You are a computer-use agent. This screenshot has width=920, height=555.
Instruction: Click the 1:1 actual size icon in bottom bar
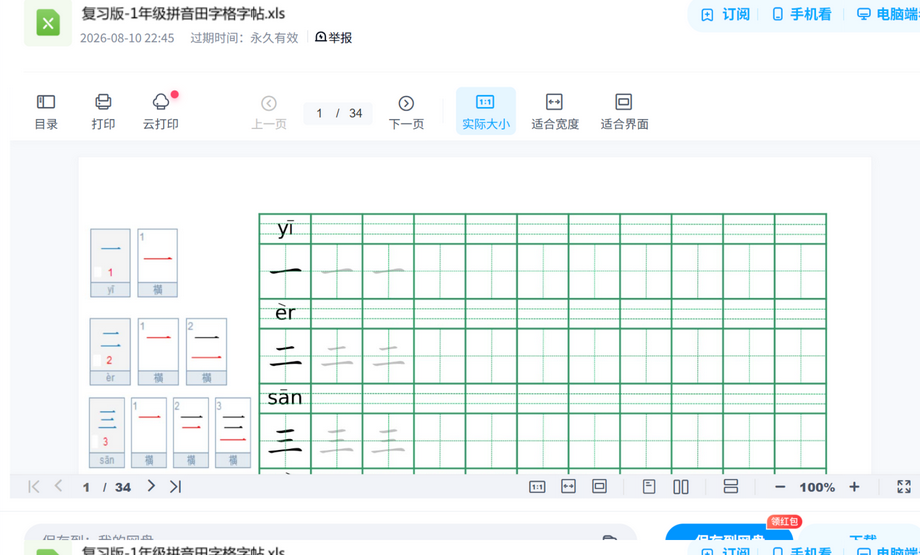(537, 487)
